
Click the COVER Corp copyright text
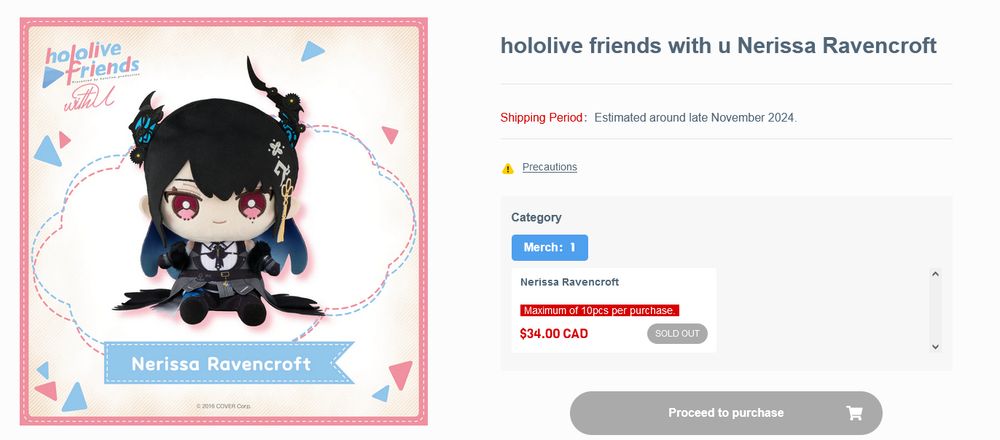click(223, 406)
